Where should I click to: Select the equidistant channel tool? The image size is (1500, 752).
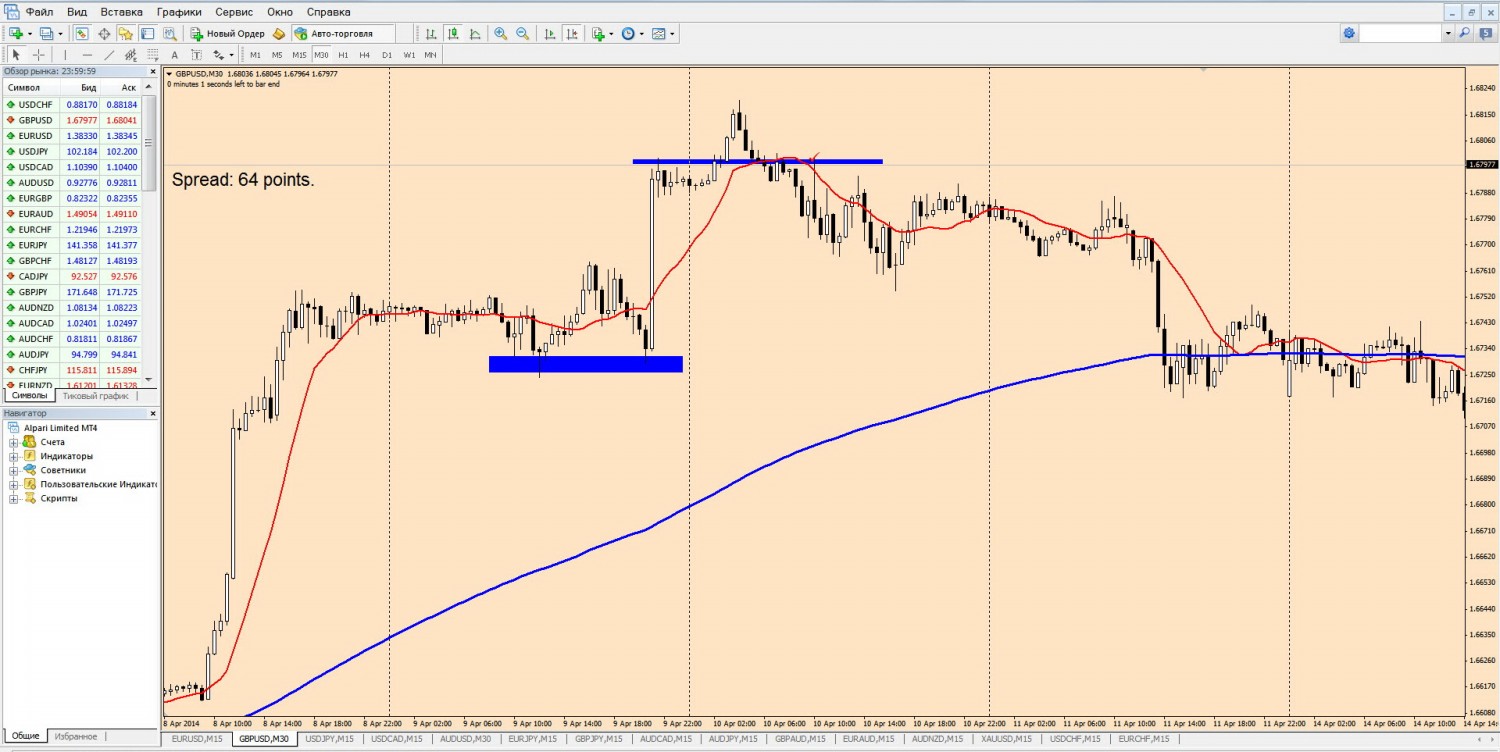pos(131,55)
